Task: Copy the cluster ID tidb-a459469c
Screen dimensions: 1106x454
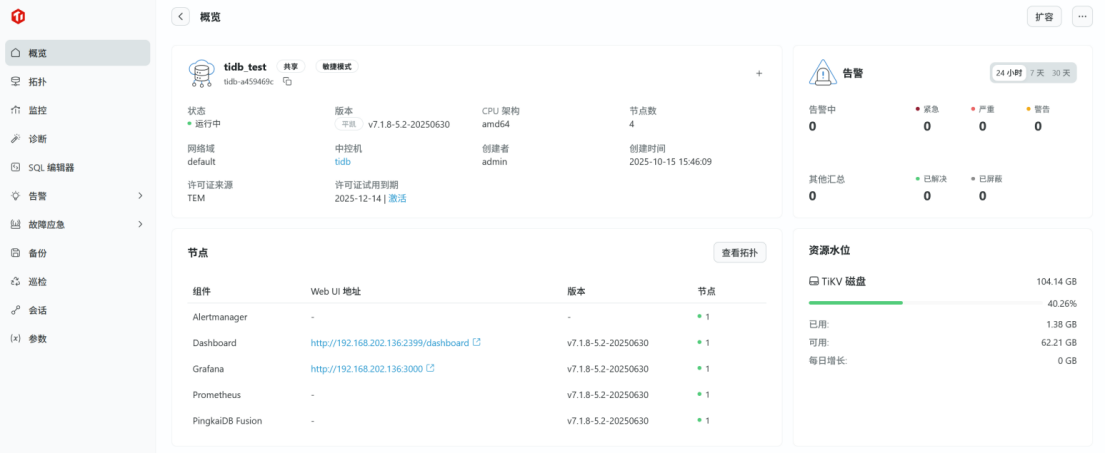Action: tap(287, 81)
